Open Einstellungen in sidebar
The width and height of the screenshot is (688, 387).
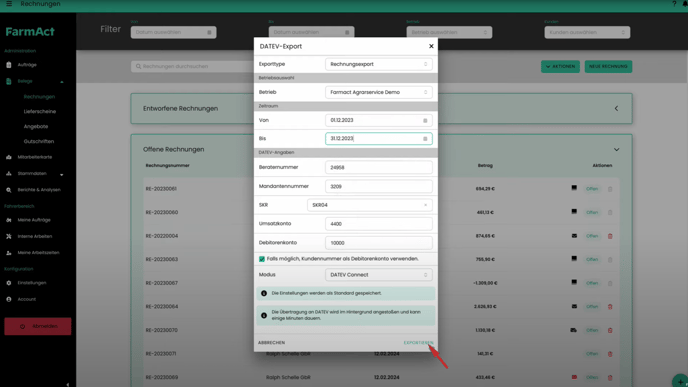coord(32,283)
